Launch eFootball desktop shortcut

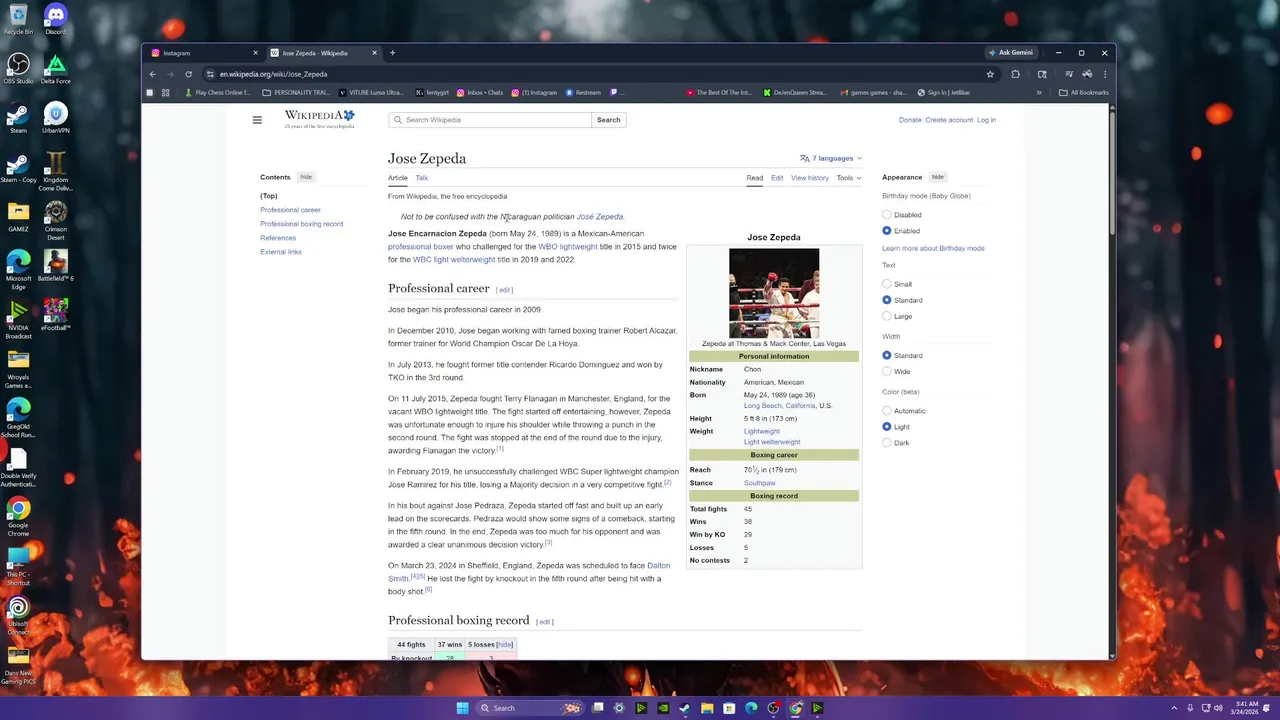coord(55,313)
